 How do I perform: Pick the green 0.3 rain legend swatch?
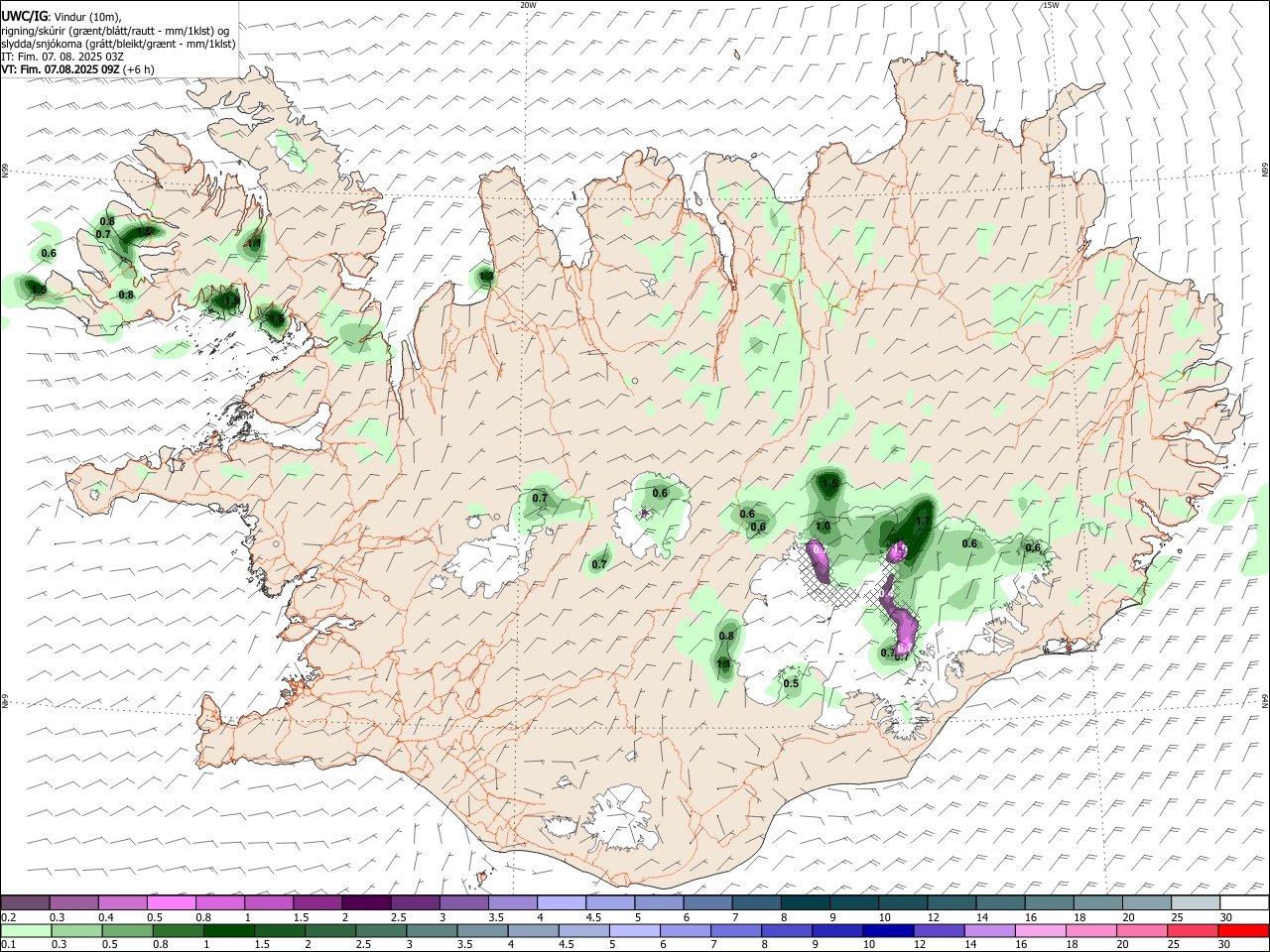tap(76, 930)
